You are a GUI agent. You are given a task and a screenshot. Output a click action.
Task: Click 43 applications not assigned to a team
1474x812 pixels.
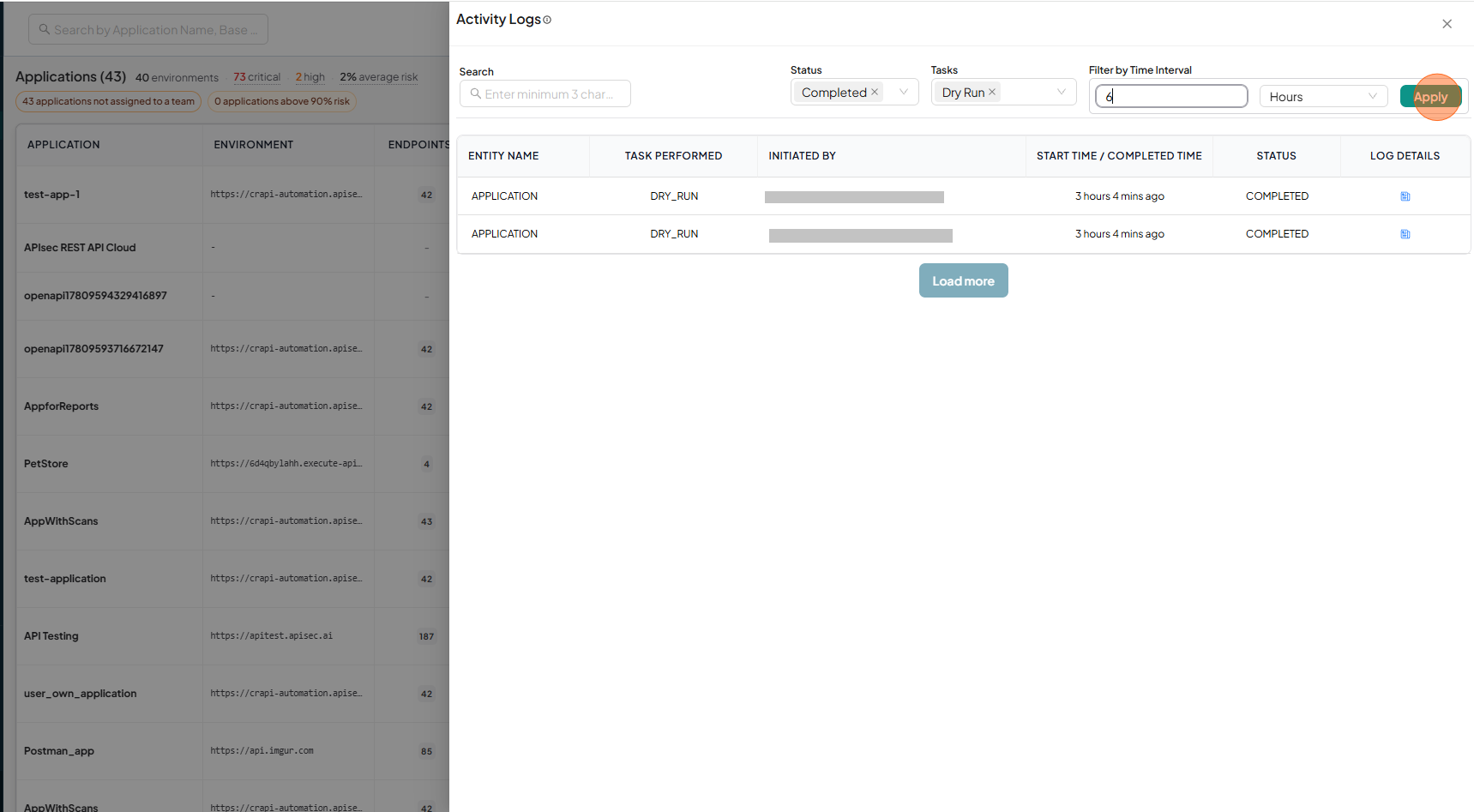108,101
